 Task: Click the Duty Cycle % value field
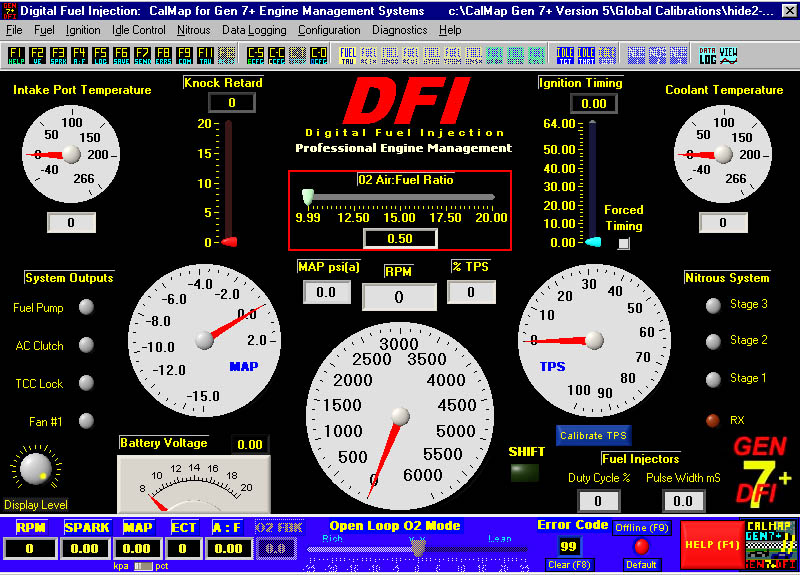click(x=598, y=502)
